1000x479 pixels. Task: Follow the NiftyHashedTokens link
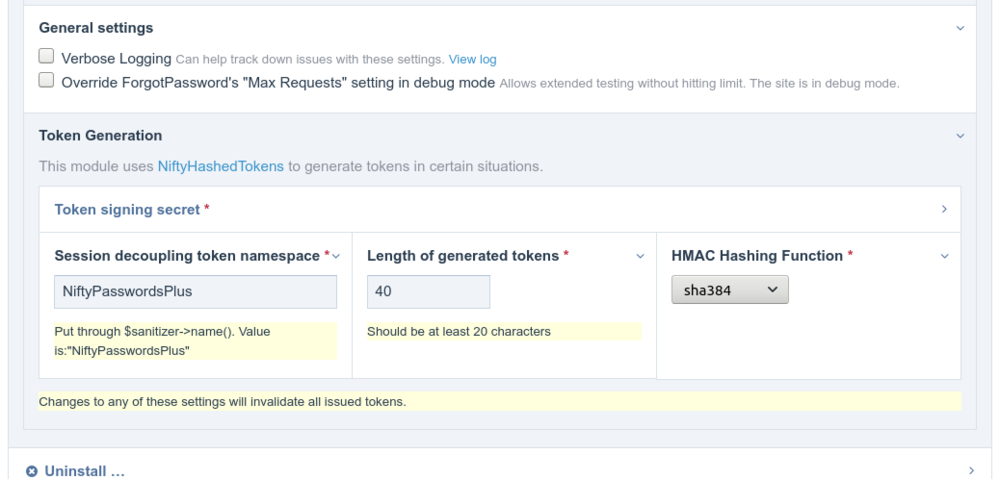(220, 166)
